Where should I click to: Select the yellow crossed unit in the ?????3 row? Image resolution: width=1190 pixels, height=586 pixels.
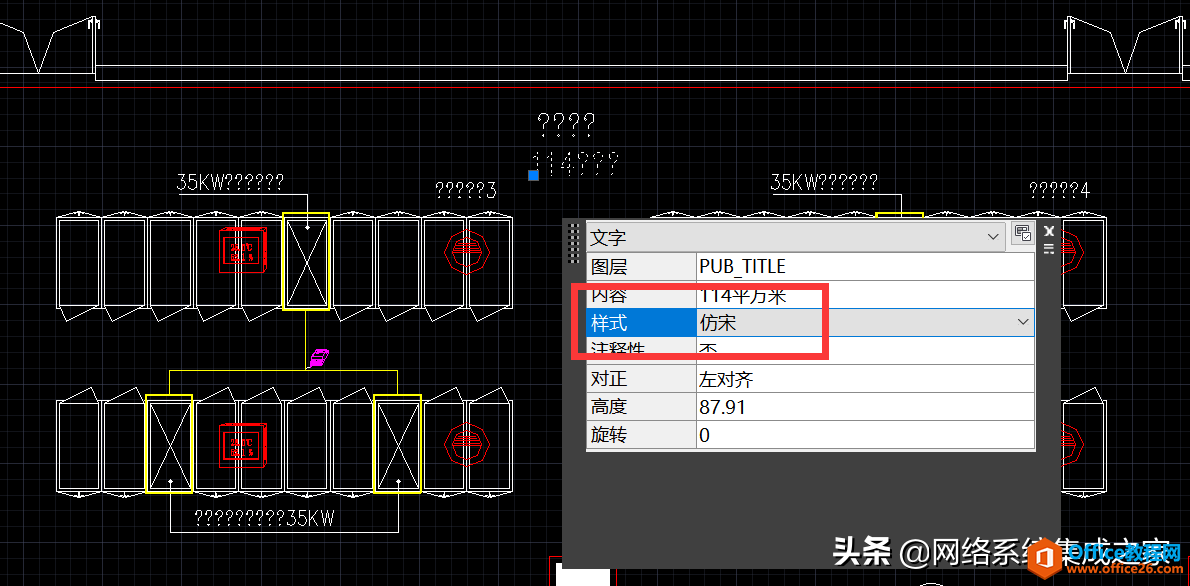(x=306, y=261)
